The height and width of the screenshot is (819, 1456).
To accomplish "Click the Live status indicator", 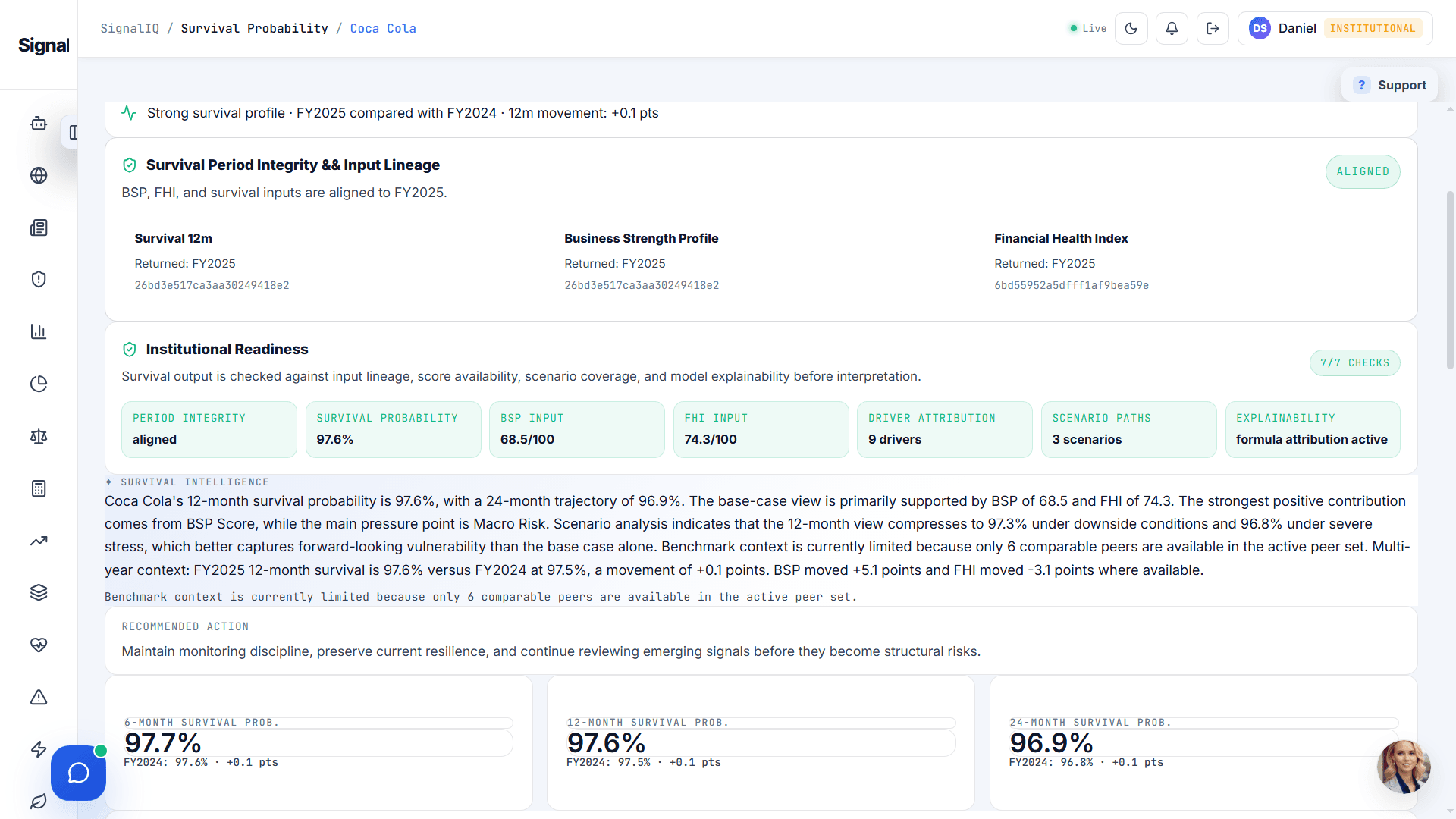I will pos(1087,28).
